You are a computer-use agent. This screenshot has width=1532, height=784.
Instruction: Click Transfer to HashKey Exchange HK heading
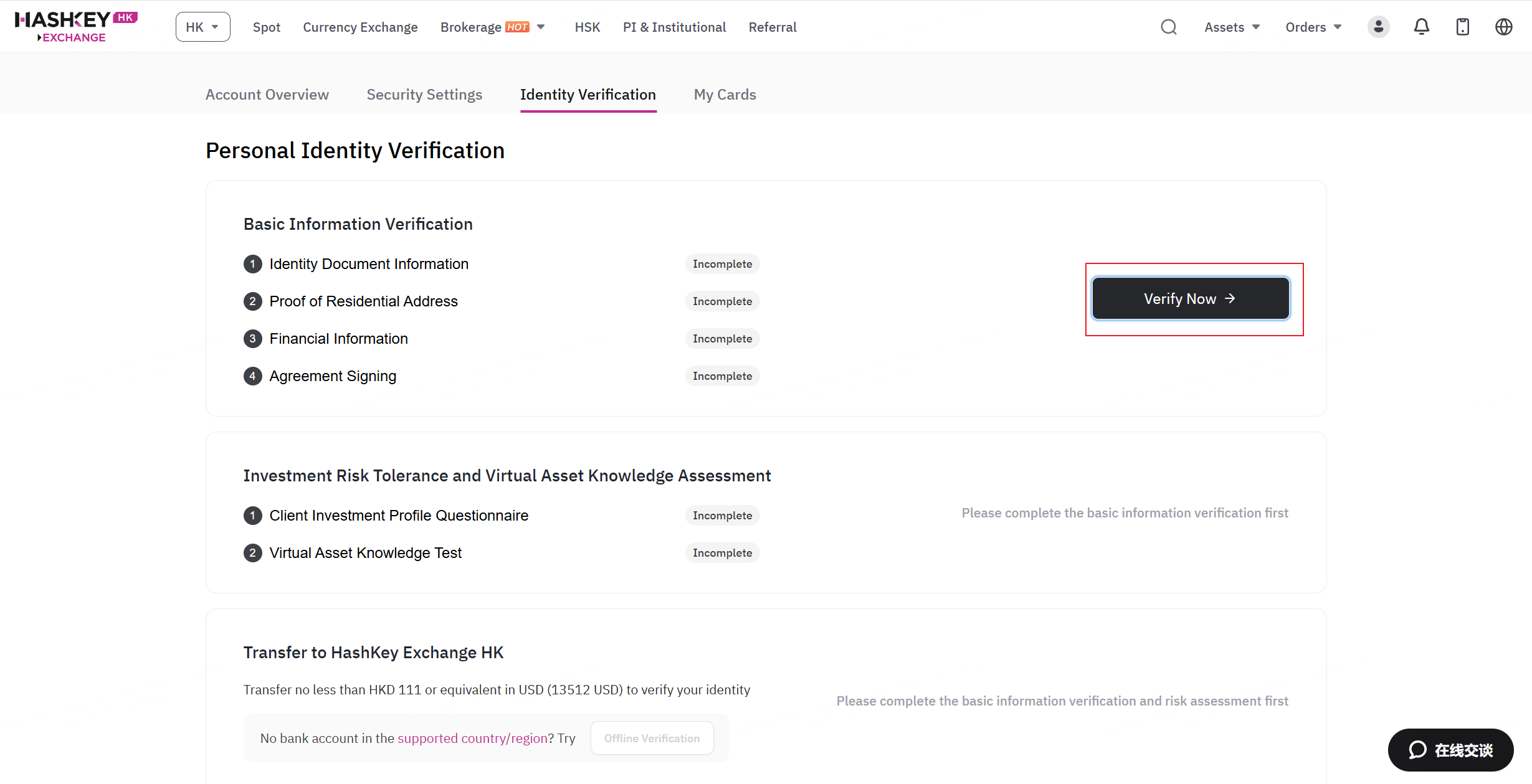(x=373, y=653)
